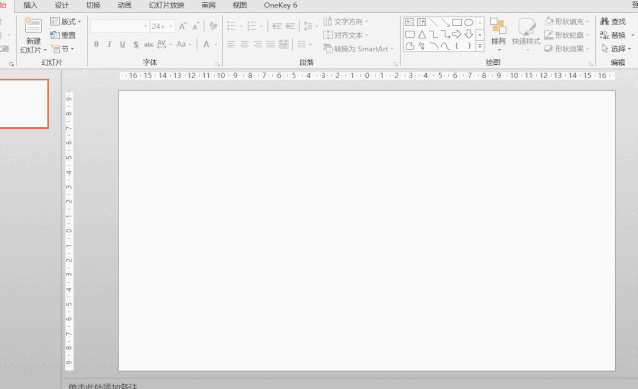The image size is (638, 389).
Task: Open Convert to SmartArt dropdown
Action: (x=358, y=49)
